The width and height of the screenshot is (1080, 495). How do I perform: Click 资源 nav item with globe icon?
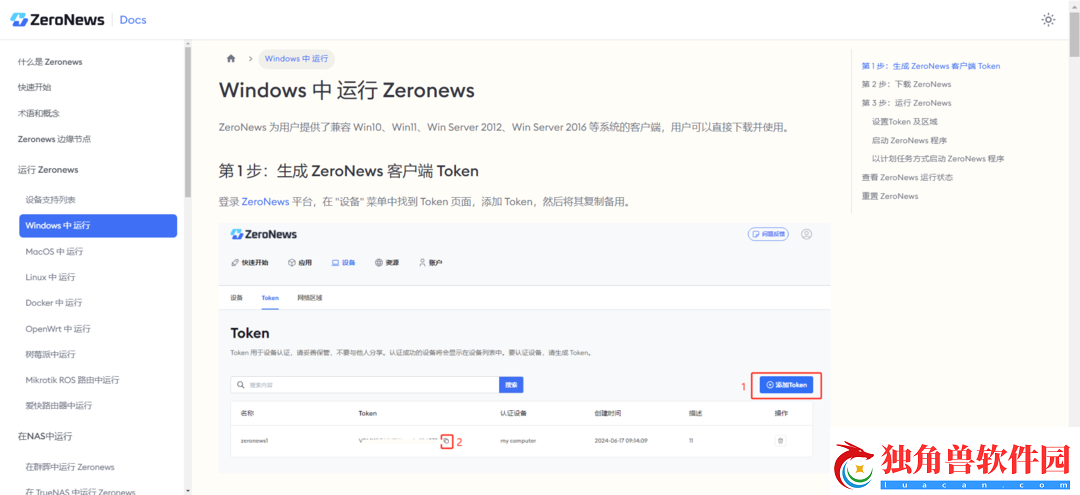387,262
